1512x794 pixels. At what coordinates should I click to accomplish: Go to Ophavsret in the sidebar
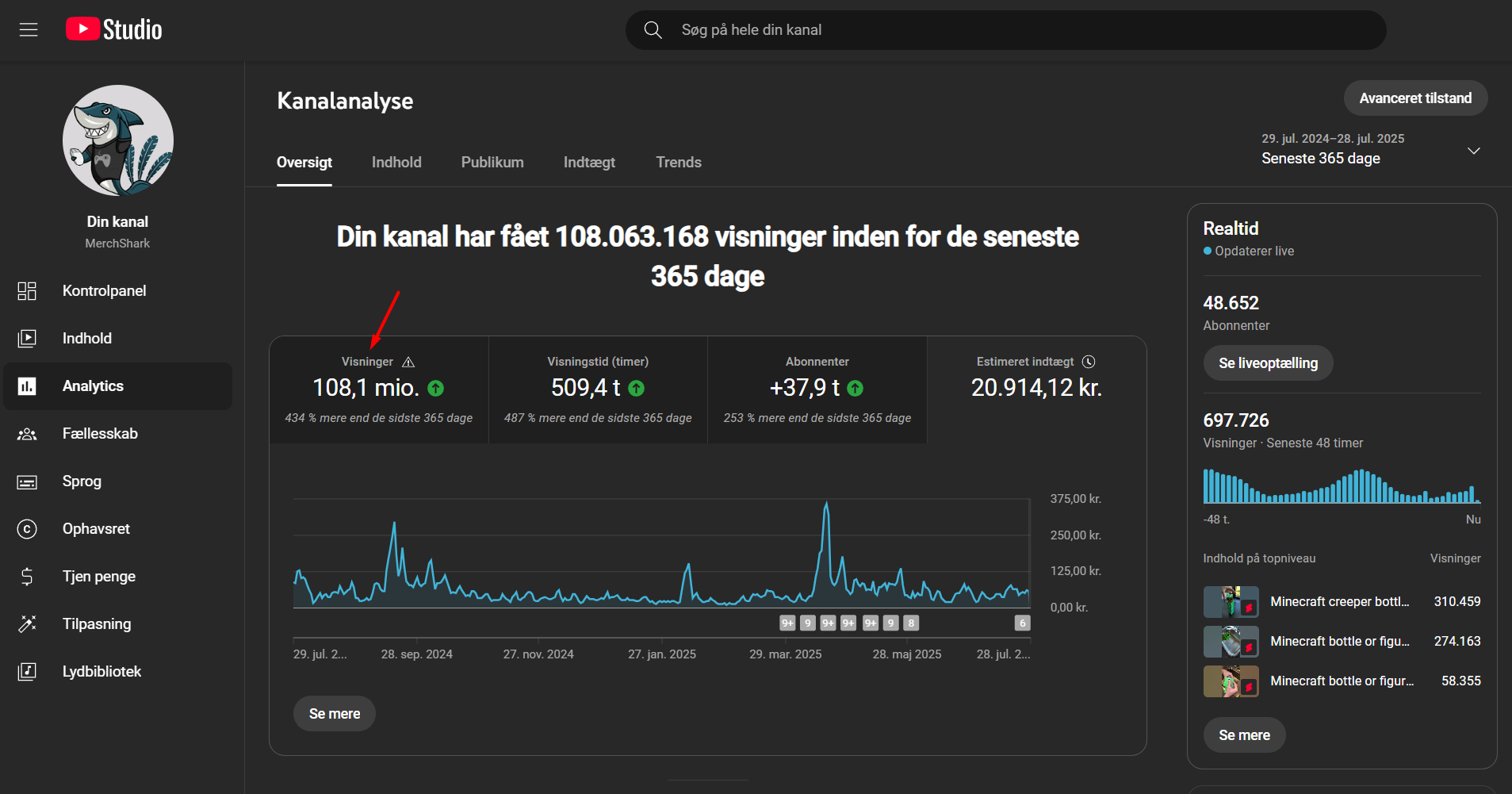tap(96, 529)
